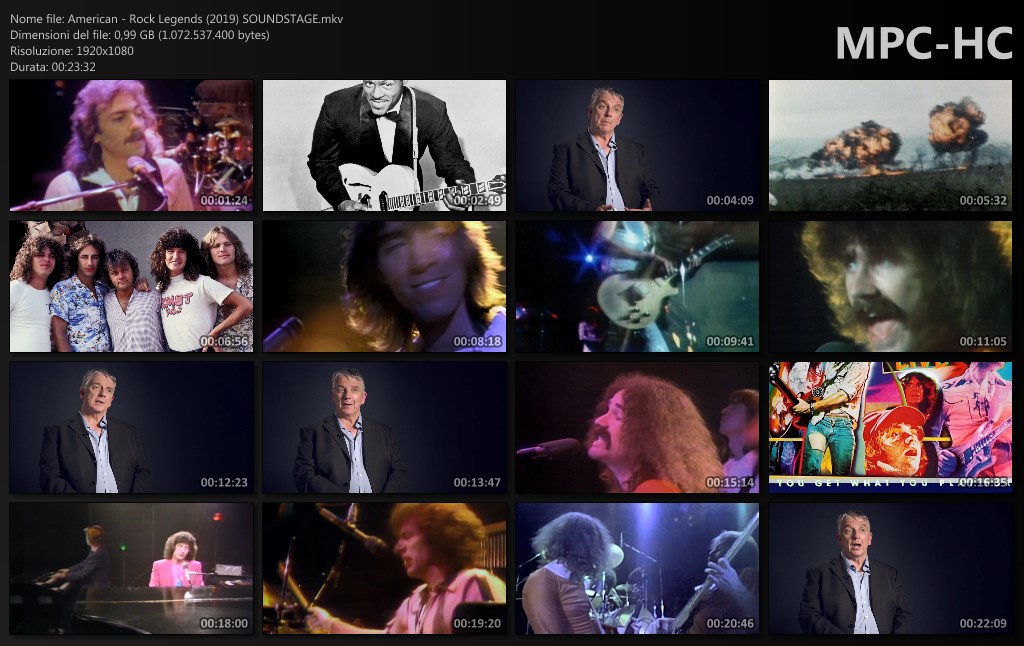Select the explosions thumbnail at 00:05:32

pyautogui.click(x=890, y=146)
